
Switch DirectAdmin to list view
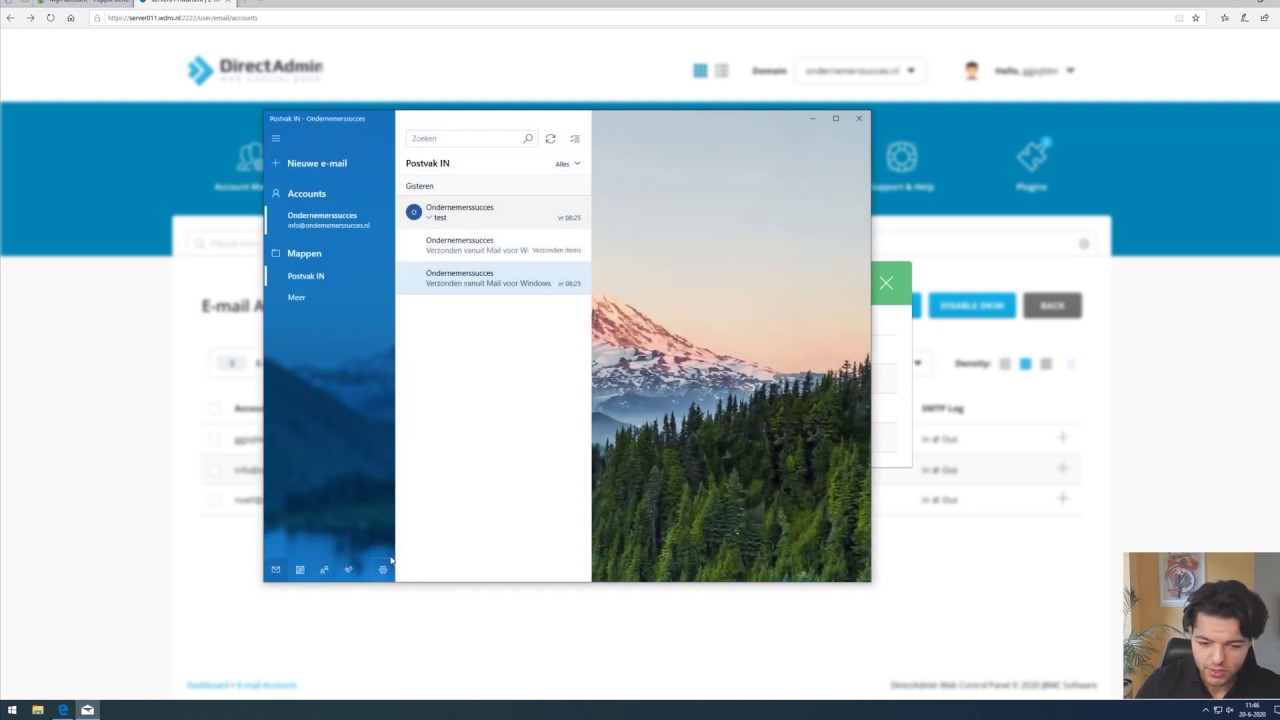point(722,71)
